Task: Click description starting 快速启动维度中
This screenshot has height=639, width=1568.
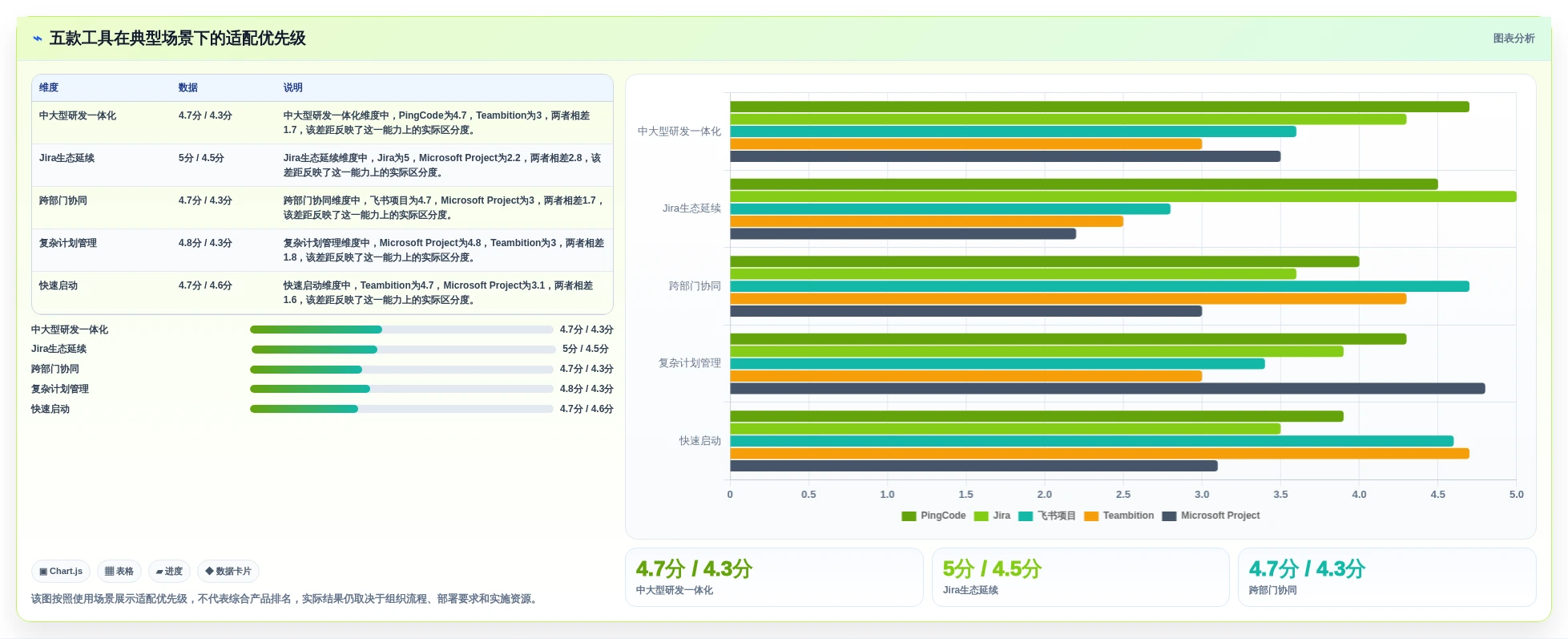Action: (438, 293)
